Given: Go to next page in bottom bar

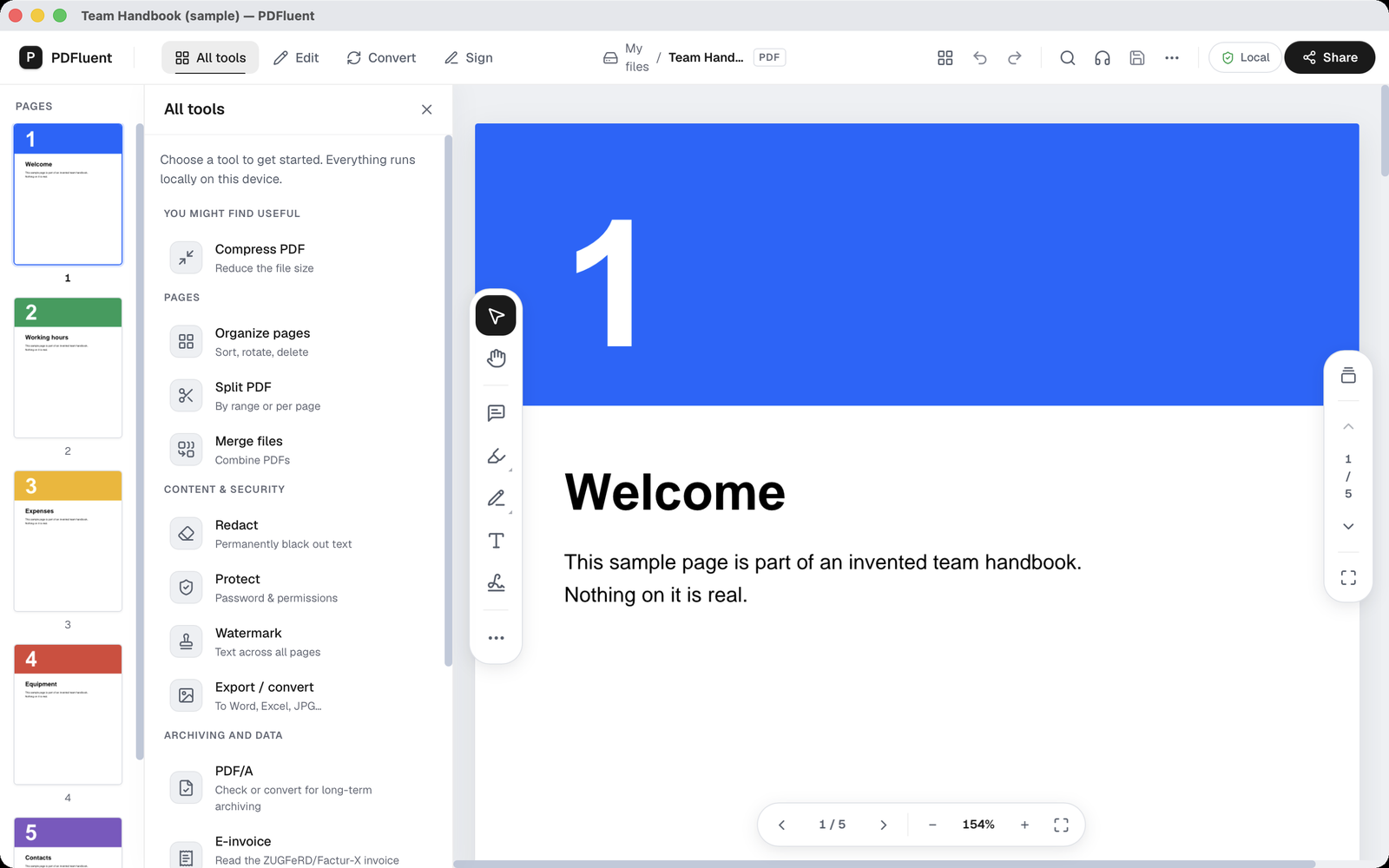Looking at the screenshot, I should point(883,825).
